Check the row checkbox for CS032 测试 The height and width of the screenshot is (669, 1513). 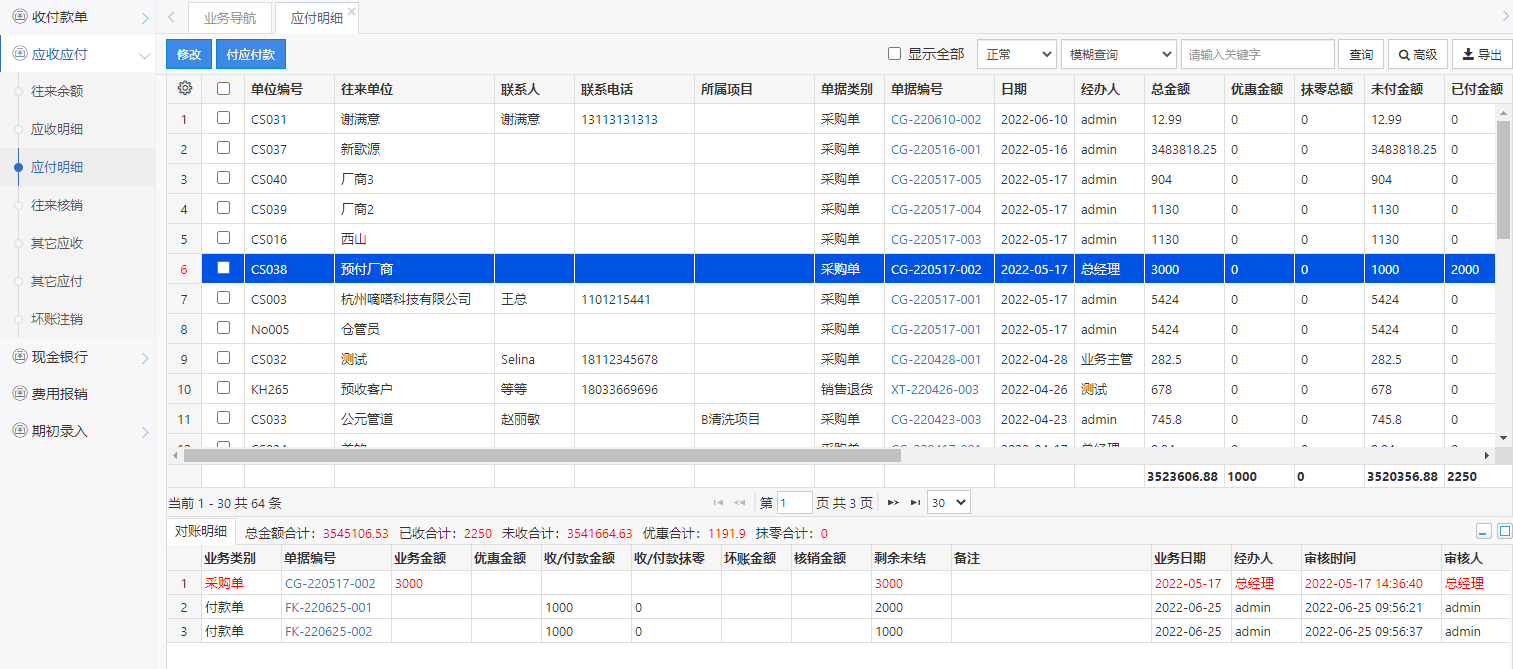[x=223, y=358]
